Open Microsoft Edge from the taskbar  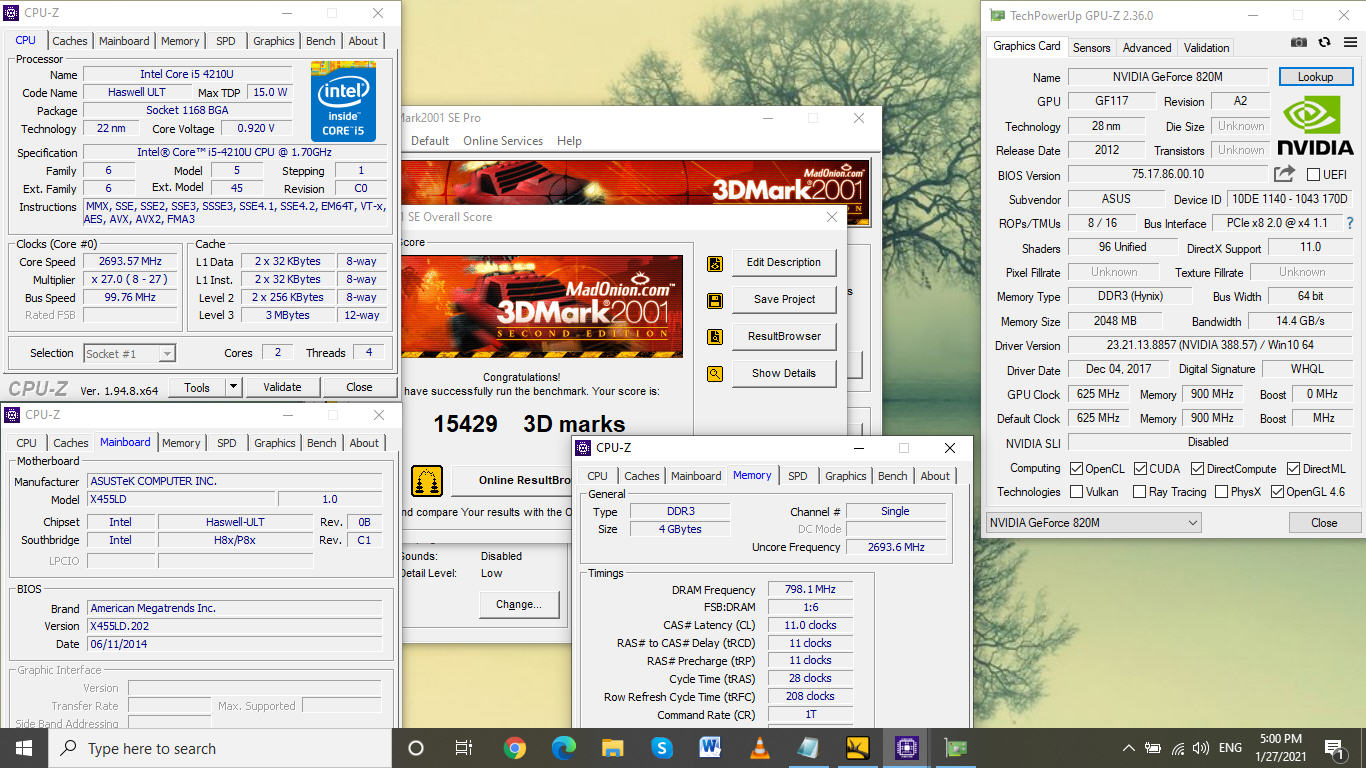click(x=564, y=747)
